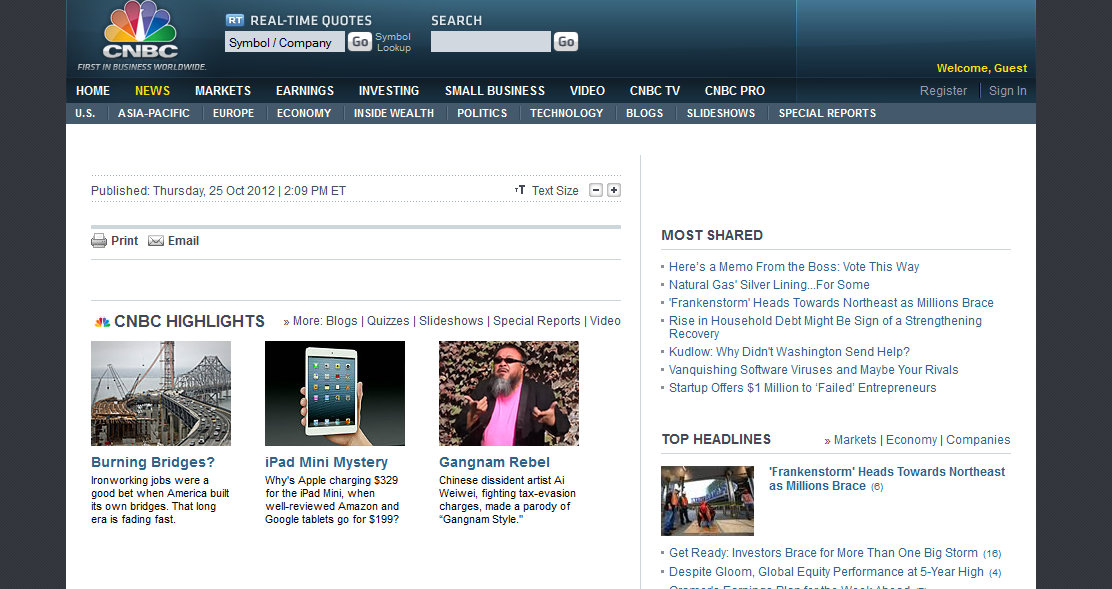Screen dimensions: 1112x589
Task: Open the MARKETS menu item
Action: pos(223,91)
